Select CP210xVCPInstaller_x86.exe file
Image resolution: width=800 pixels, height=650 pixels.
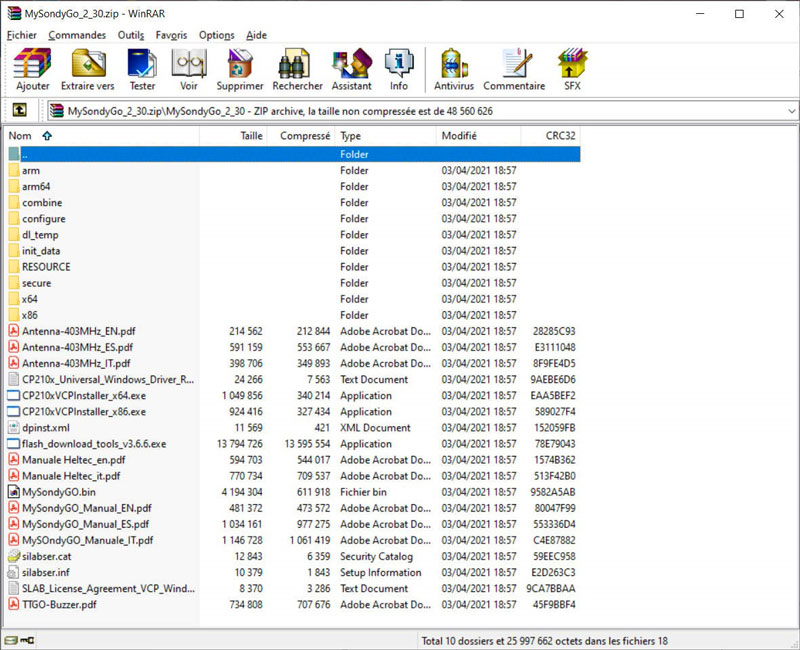click(x=294, y=411)
